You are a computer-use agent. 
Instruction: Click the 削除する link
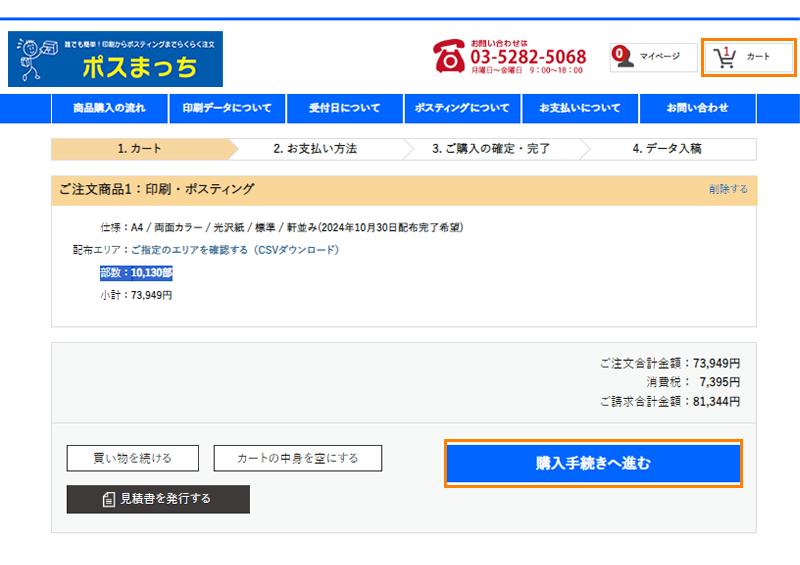(727, 189)
